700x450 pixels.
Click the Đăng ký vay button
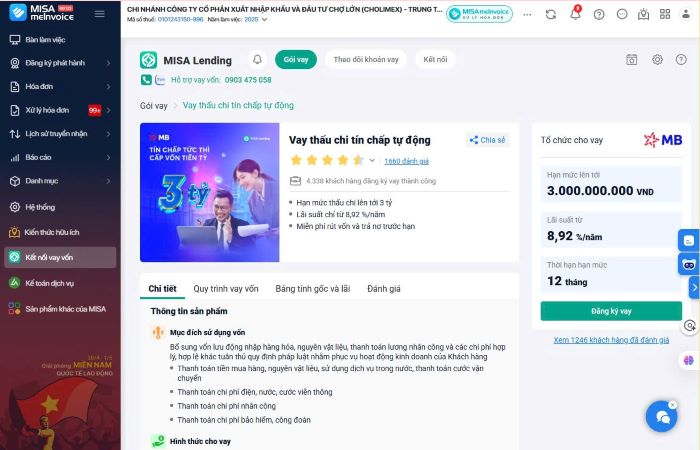click(x=611, y=311)
